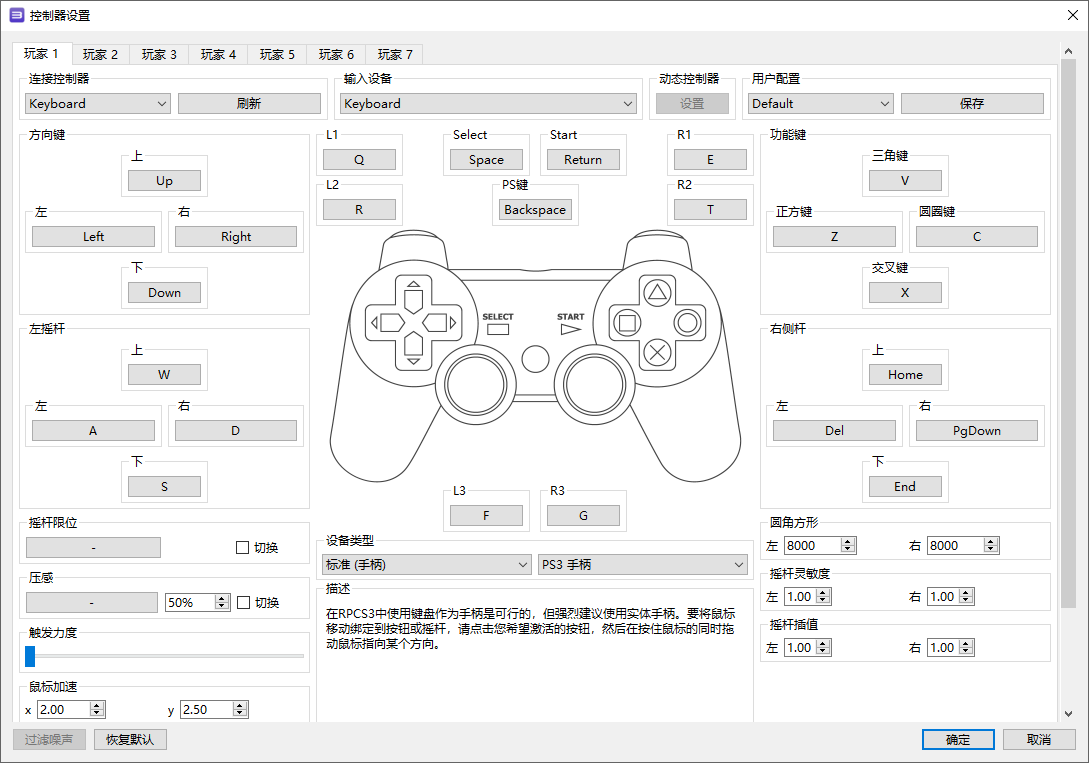Click the D-pad down arrow on controller image
Viewport: 1089px width, 763px height.
pyautogui.click(x=413, y=349)
